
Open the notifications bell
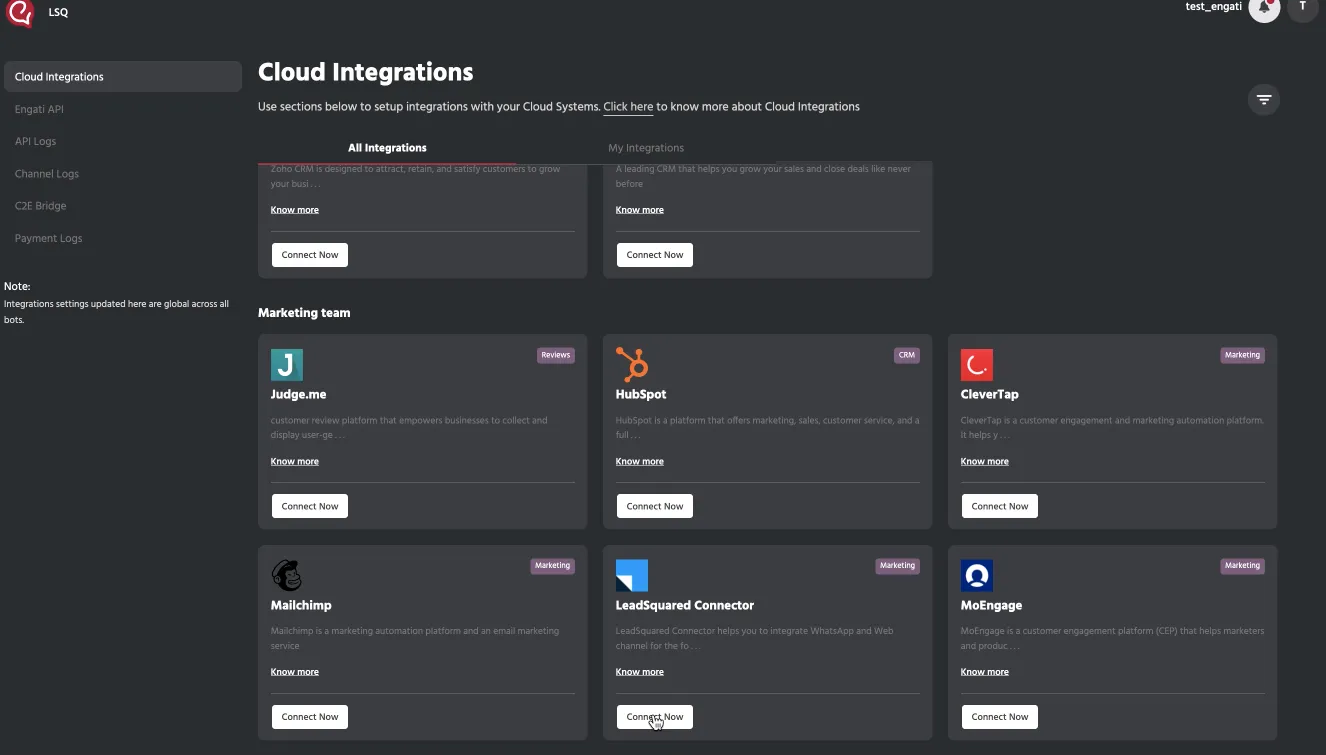(x=1264, y=8)
